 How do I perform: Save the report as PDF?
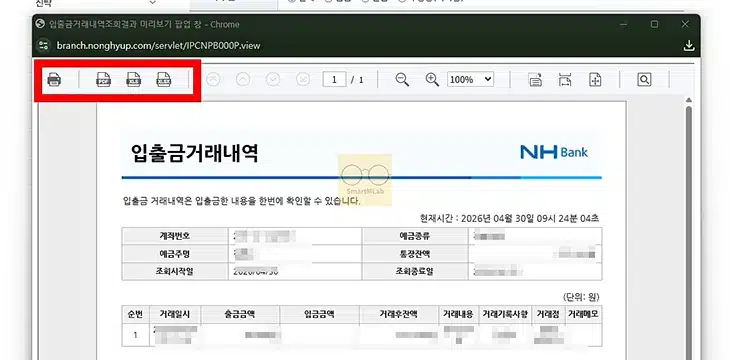[103, 80]
